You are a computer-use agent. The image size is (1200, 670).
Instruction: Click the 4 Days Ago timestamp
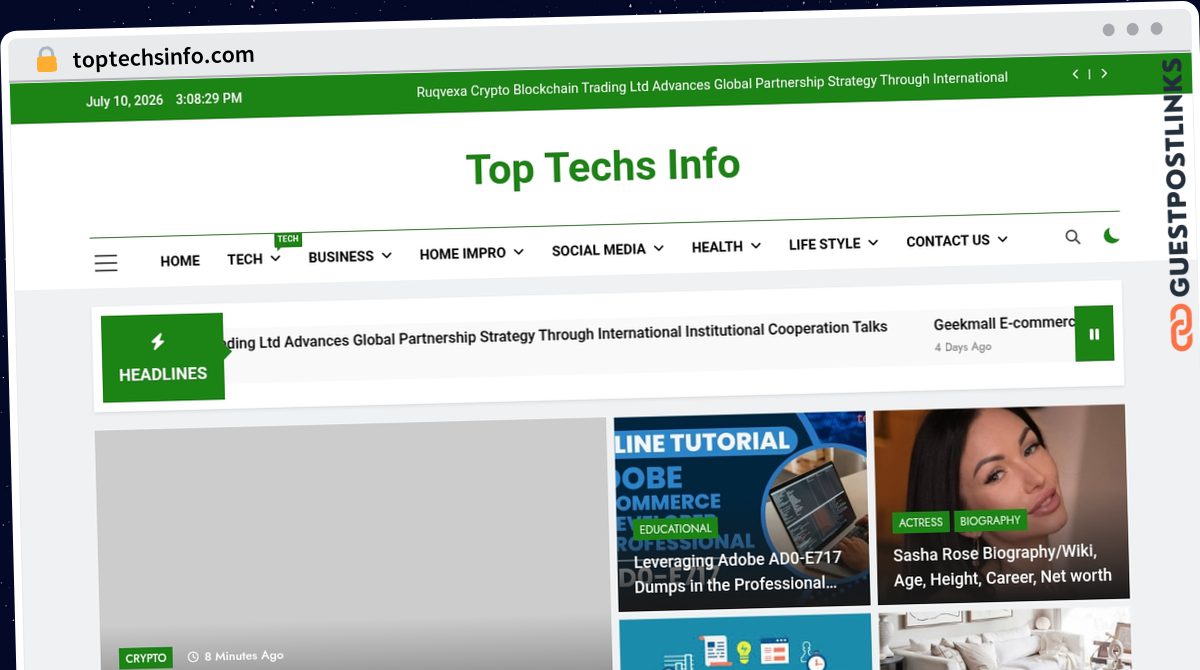pos(963,347)
